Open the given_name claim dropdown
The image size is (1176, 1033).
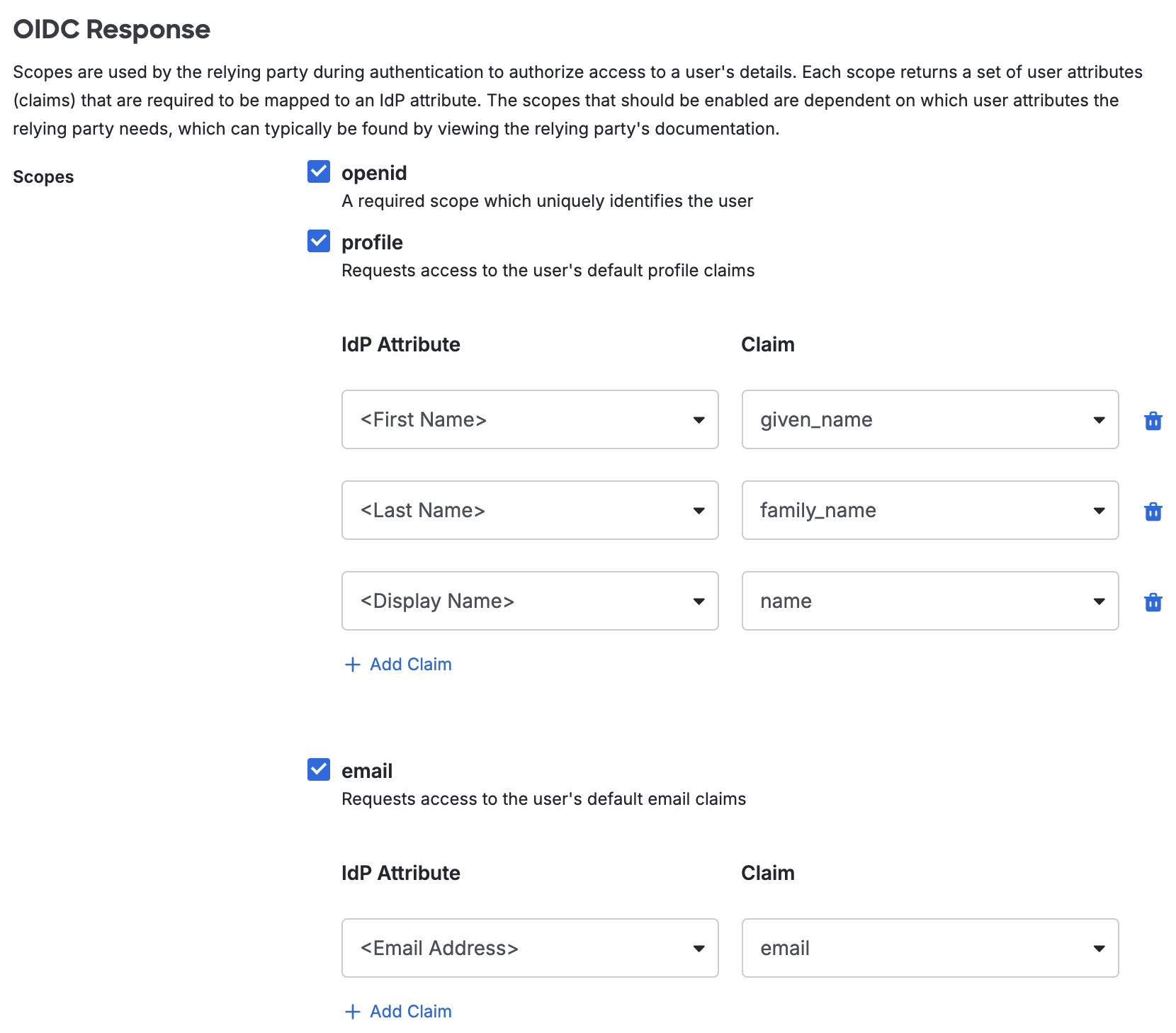tap(1099, 420)
